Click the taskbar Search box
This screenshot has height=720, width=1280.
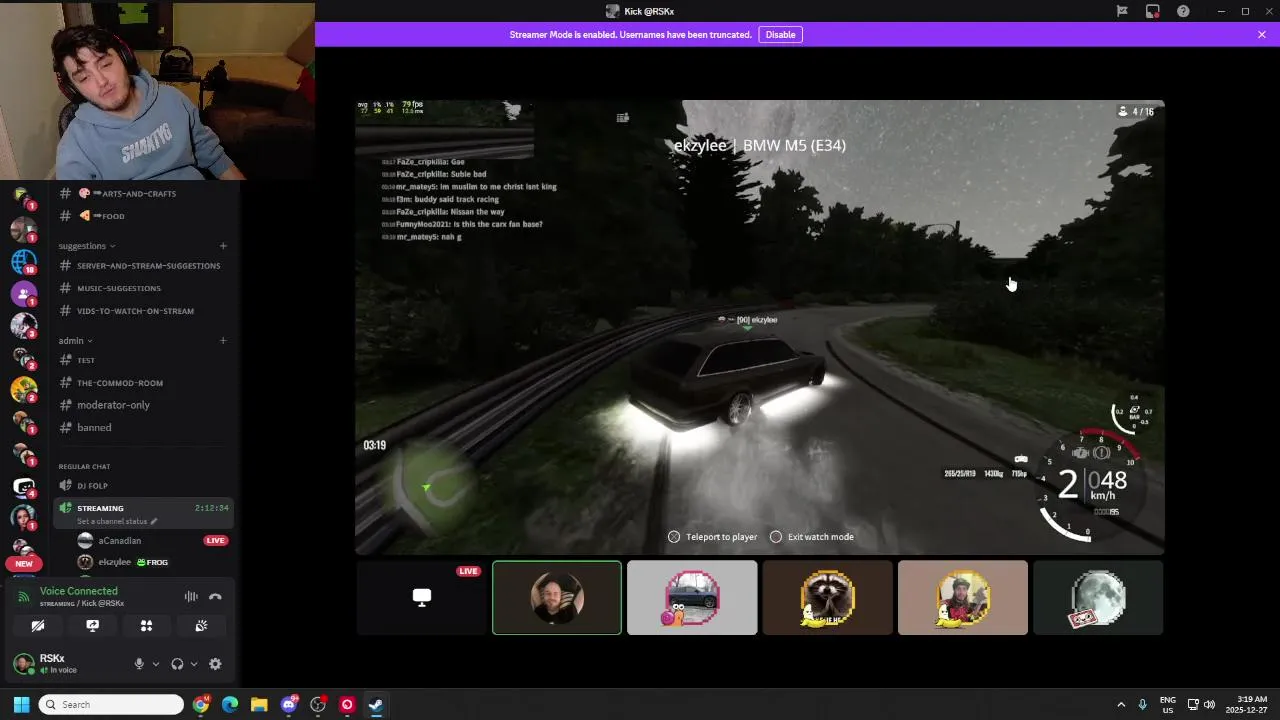coord(111,704)
